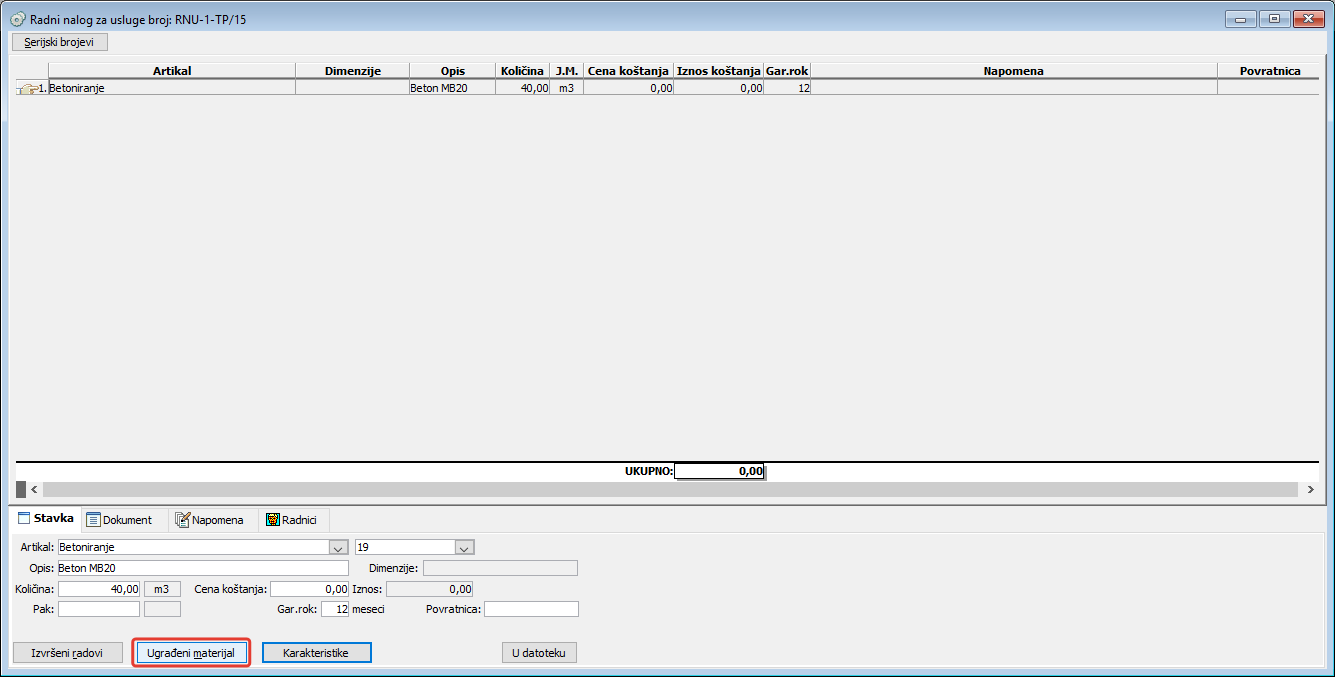
Task: Click the Napomena column header
Action: 1014,71
